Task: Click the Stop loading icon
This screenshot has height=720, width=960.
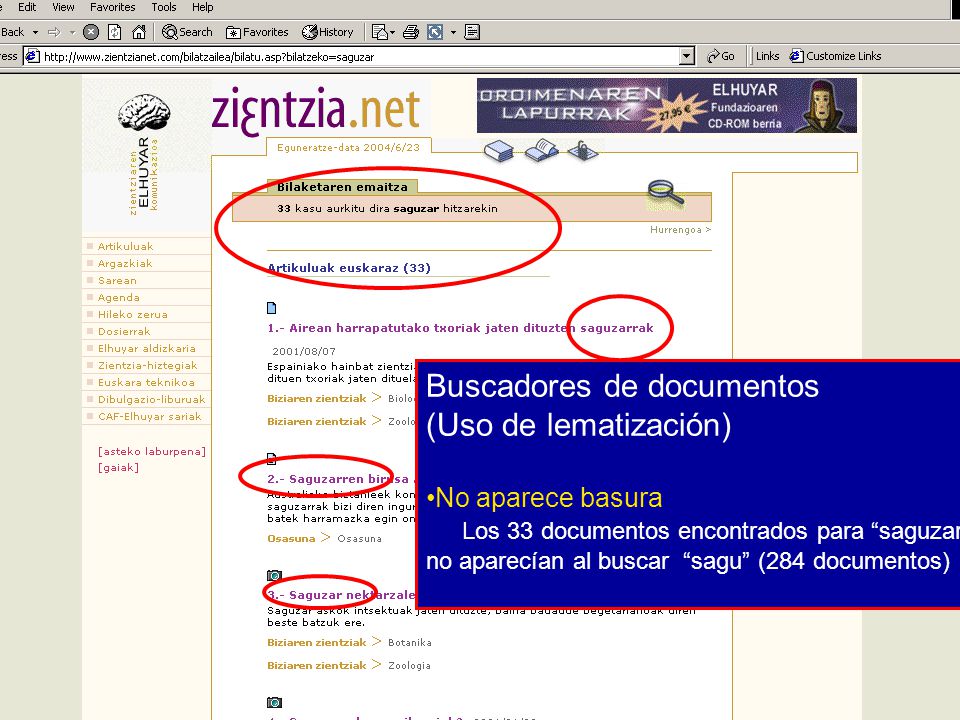Action: pyautogui.click(x=91, y=32)
